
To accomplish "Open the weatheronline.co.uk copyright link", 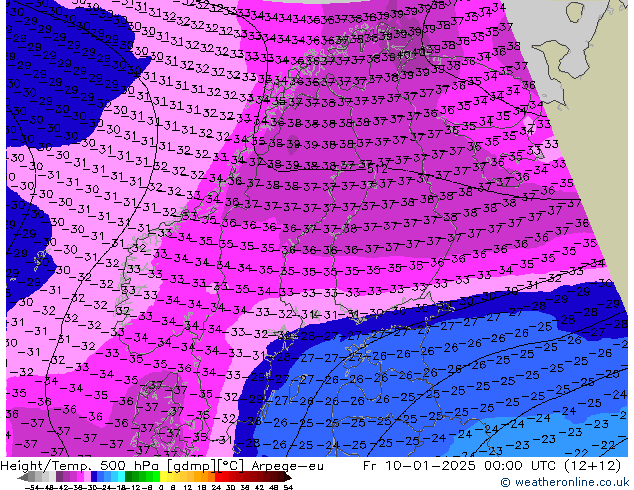I will (564, 482).
